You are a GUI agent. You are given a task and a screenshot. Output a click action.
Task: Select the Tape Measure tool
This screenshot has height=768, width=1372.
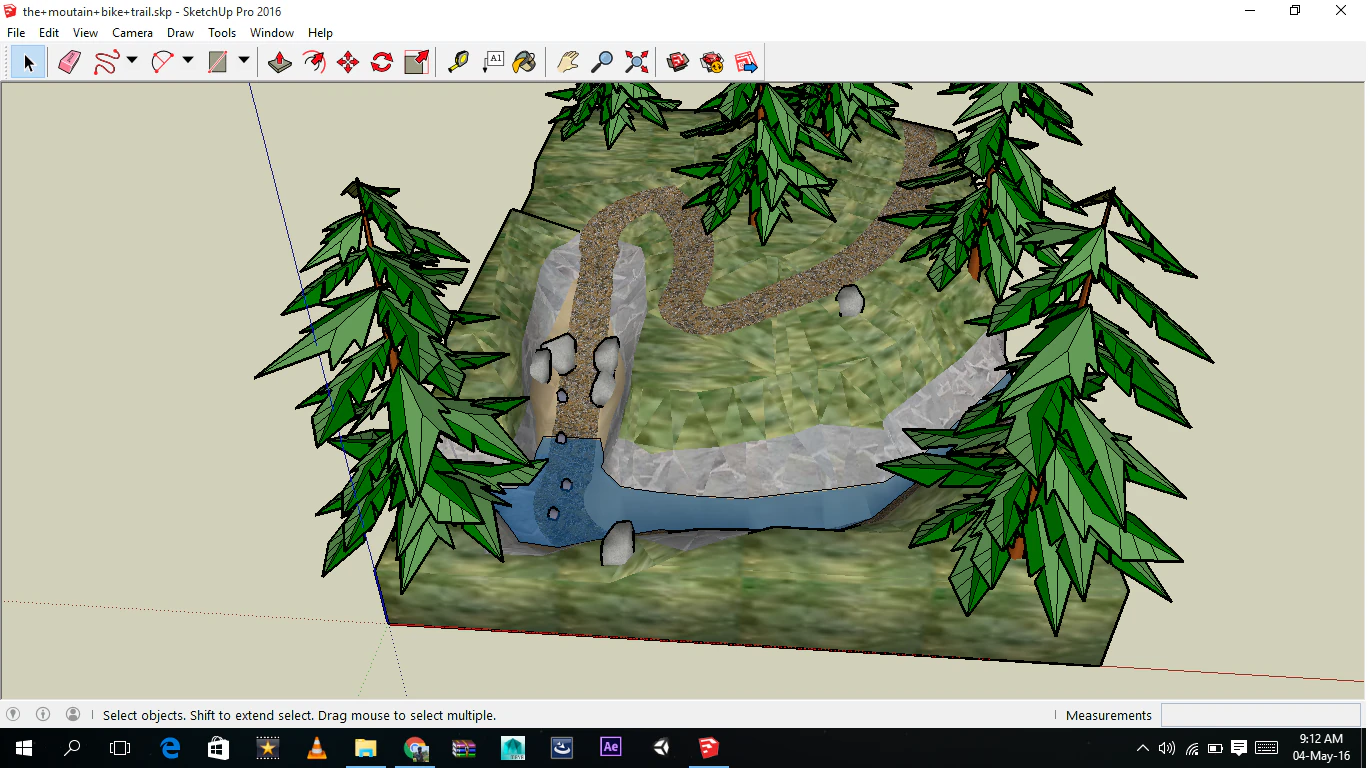pyautogui.click(x=458, y=63)
